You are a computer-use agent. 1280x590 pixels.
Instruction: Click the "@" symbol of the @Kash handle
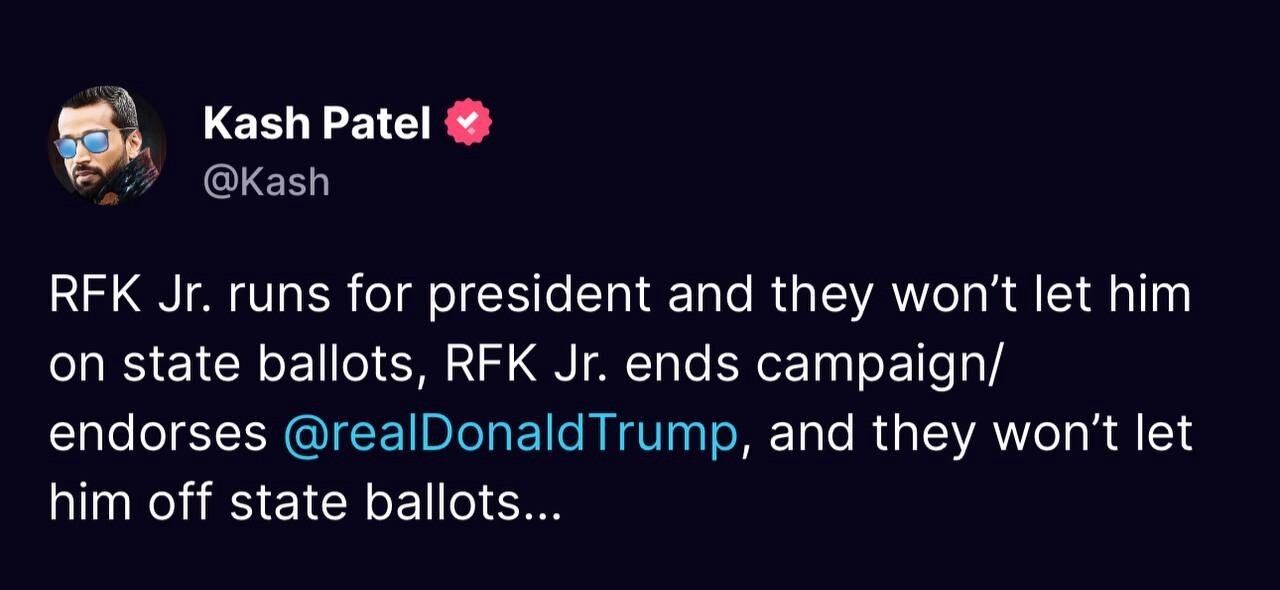tap(219, 183)
